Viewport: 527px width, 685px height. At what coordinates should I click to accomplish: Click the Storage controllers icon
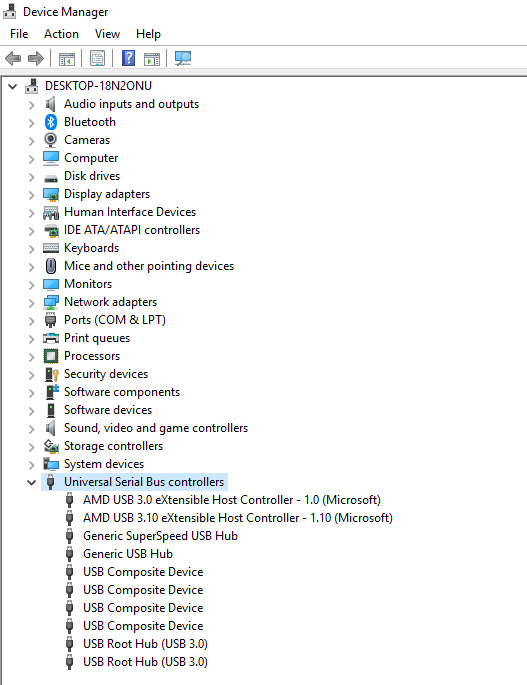point(51,446)
